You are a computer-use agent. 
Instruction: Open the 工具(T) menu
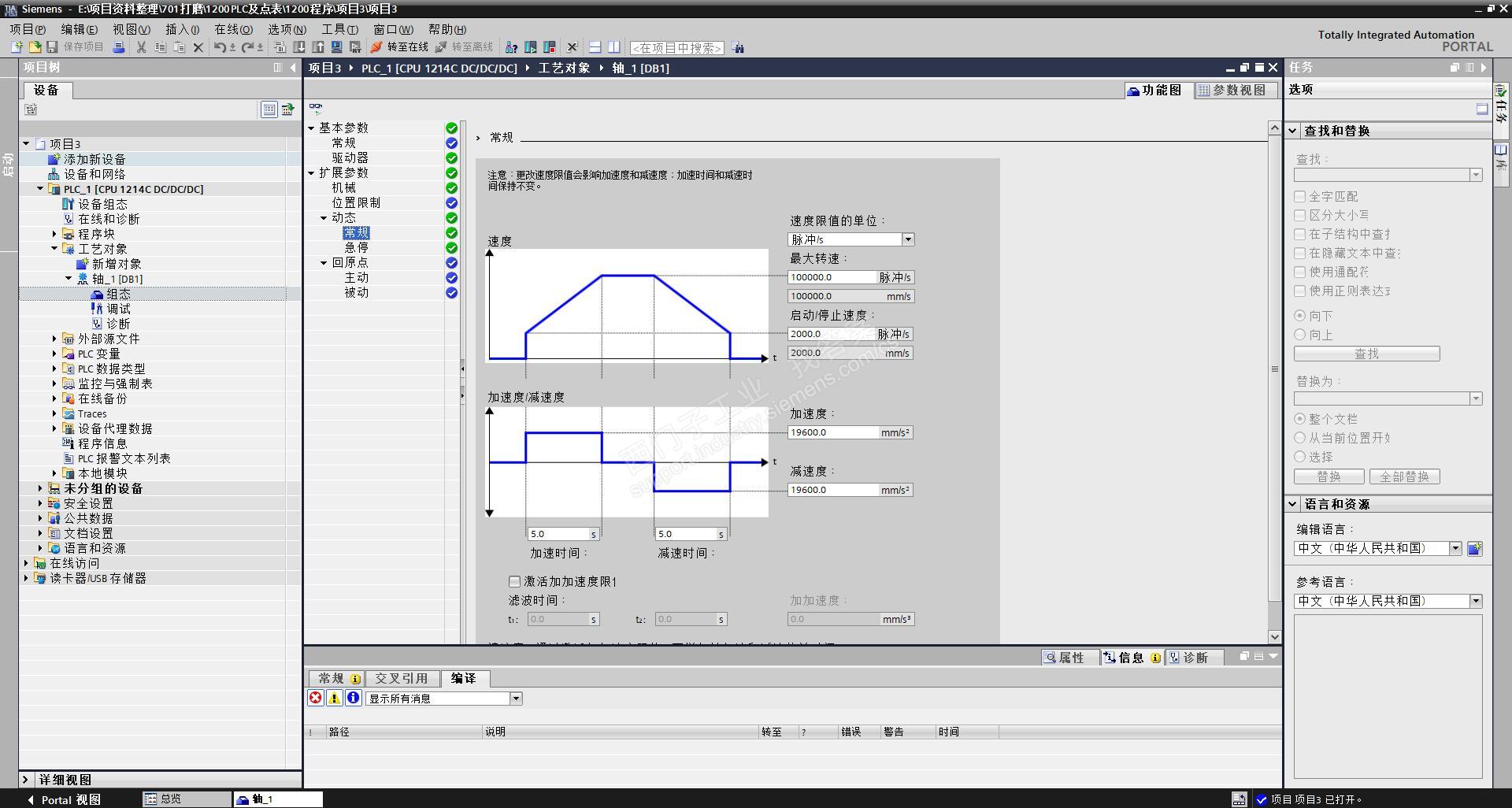coord(339,29)
